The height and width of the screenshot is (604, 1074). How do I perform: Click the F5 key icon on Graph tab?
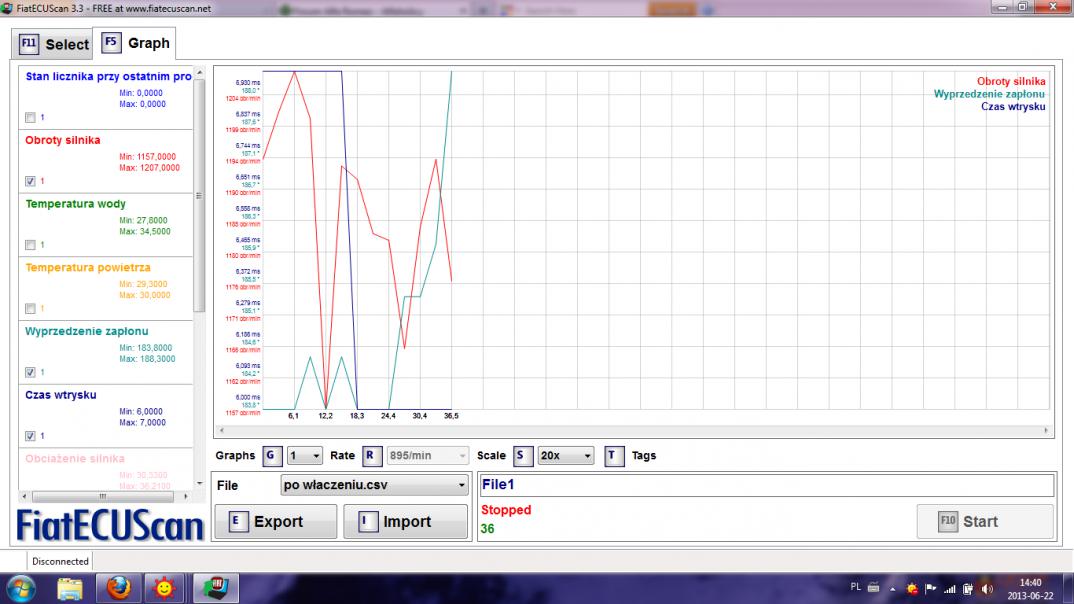[111, 42]
